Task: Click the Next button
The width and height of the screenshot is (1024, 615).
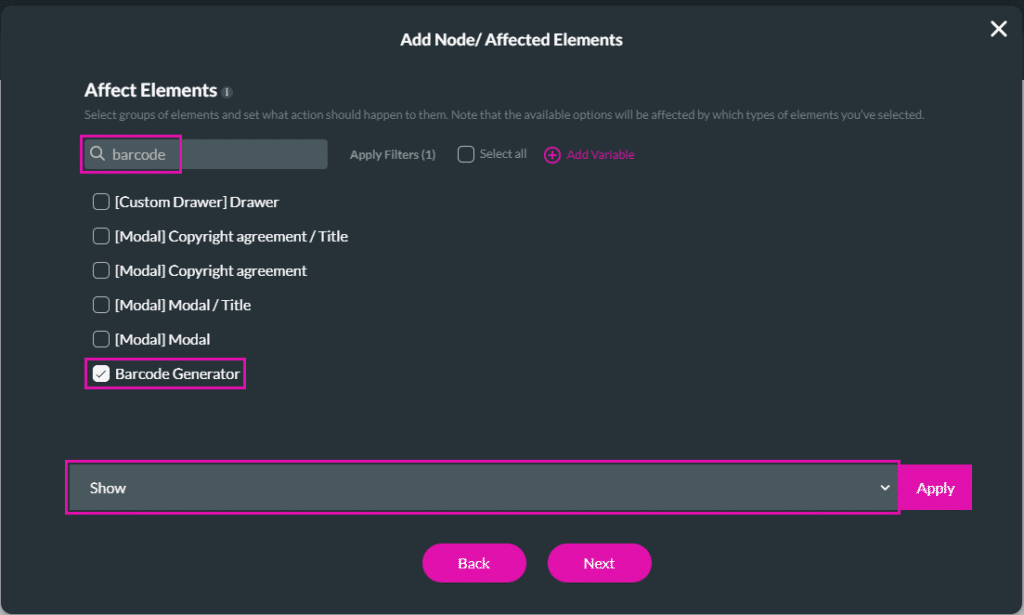Action: pos(599,563)
